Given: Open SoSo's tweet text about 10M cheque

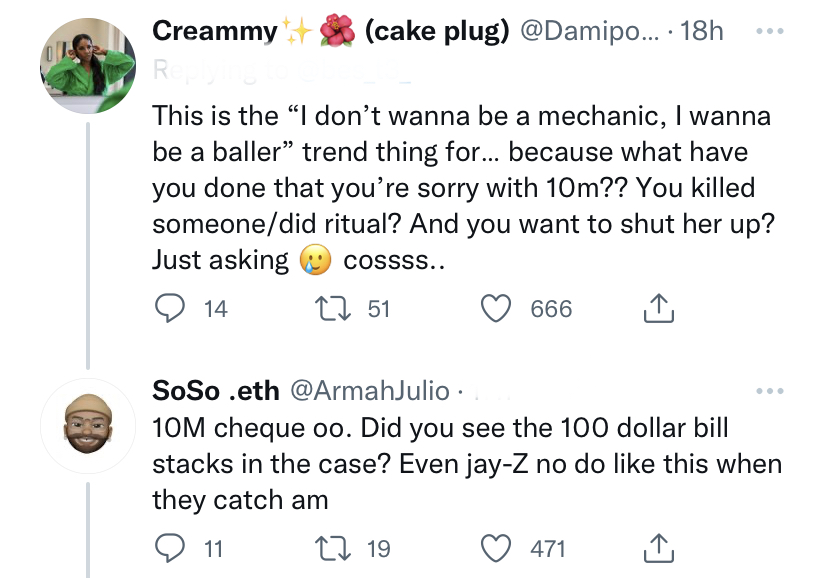Looking at the screenshot, I should [x=460, y=463].
